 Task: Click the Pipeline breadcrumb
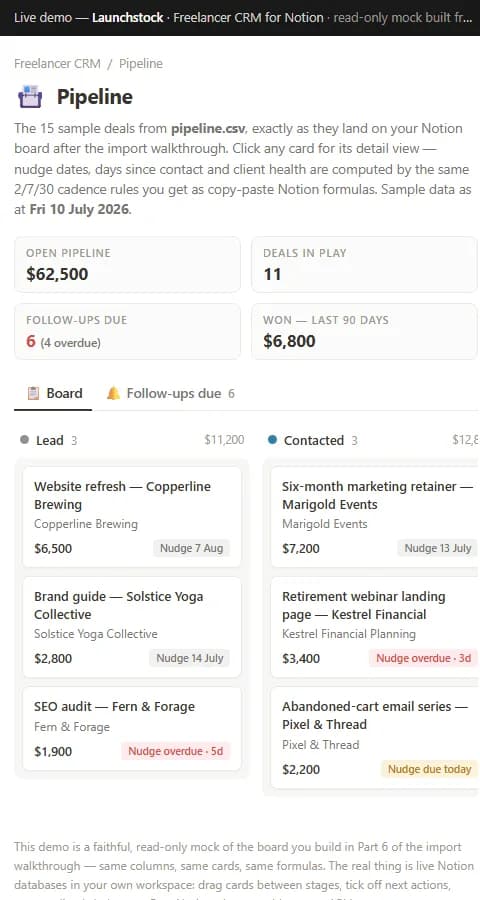(141, 64)
